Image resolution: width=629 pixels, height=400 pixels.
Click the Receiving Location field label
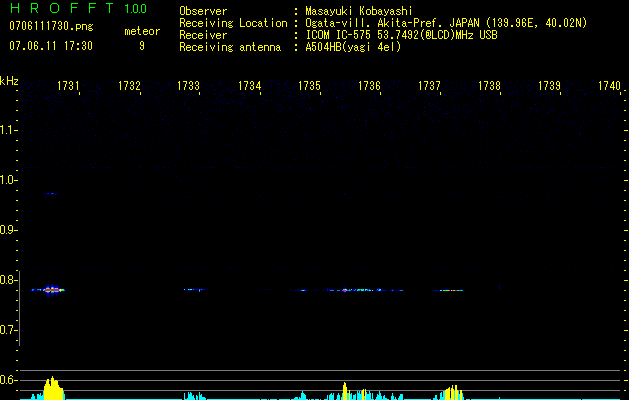tap(233, 23)
